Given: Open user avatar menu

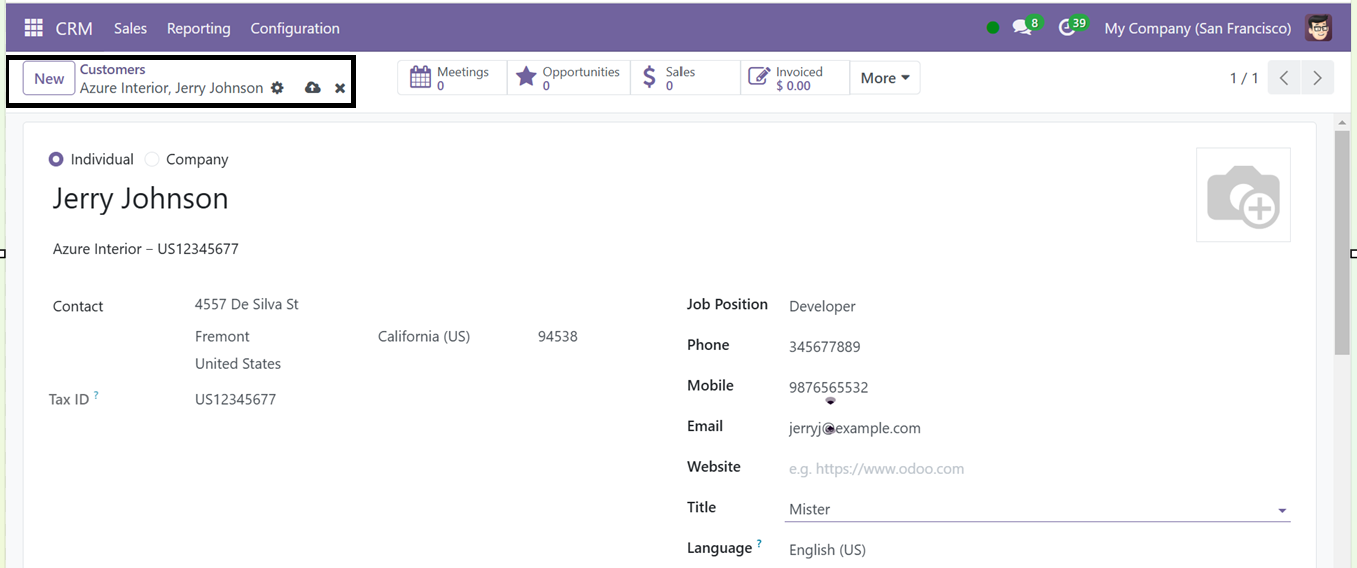Looking at the screenshot, I should pyautogui.click(x=1319, y=28).
